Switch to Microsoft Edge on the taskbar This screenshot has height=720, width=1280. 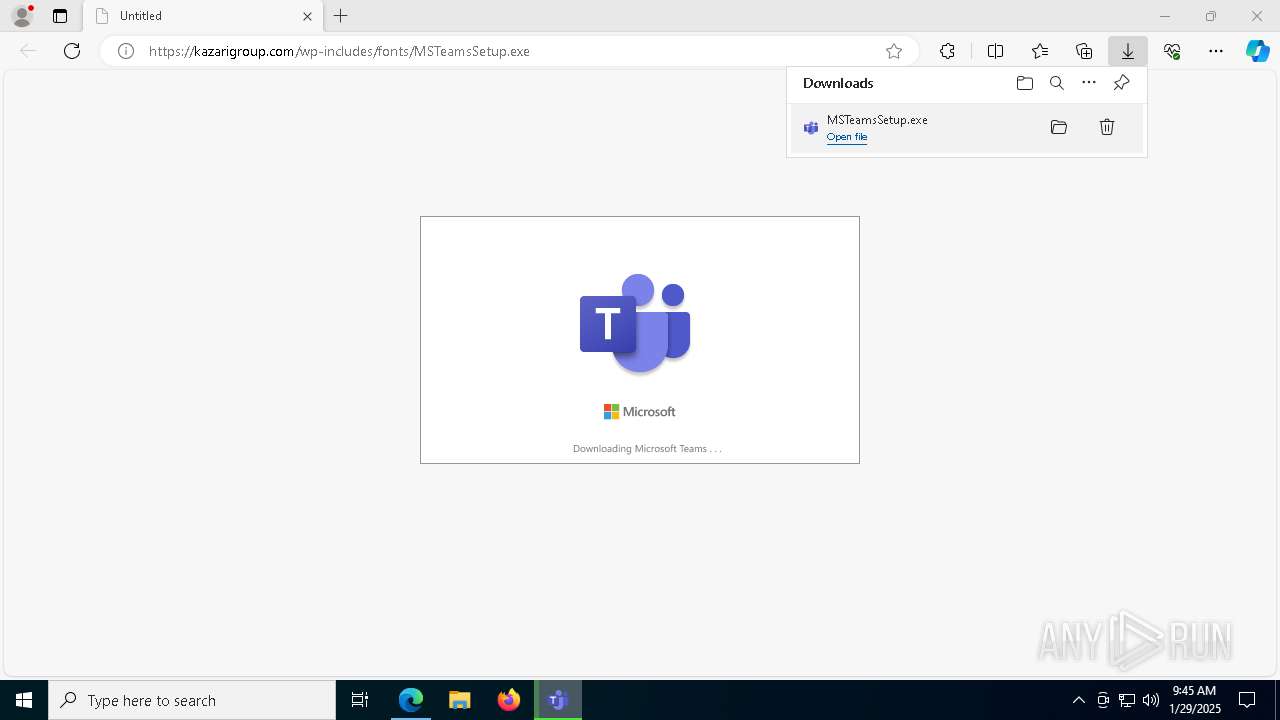411,700
